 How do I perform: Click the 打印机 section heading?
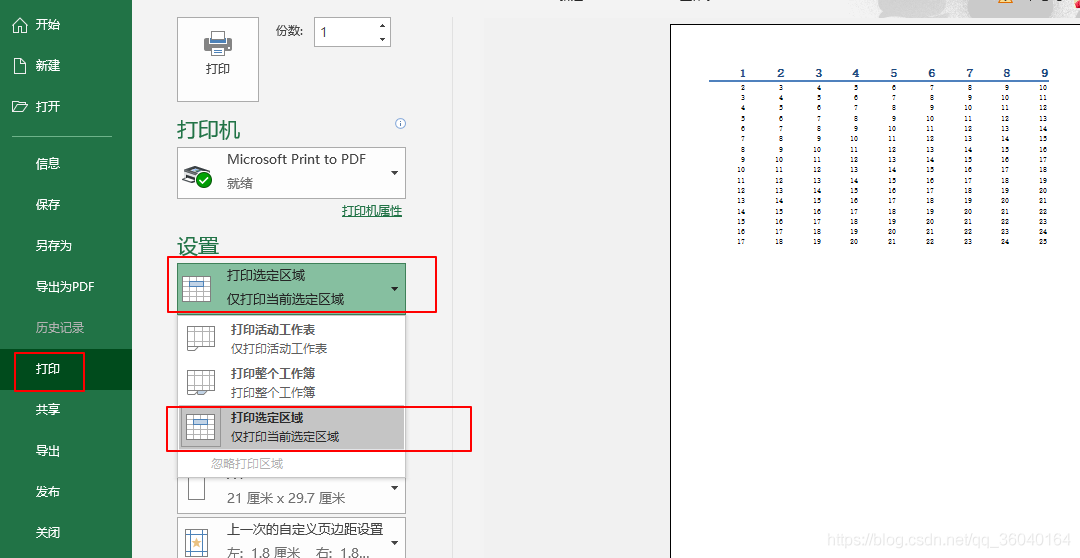[209, 130]
